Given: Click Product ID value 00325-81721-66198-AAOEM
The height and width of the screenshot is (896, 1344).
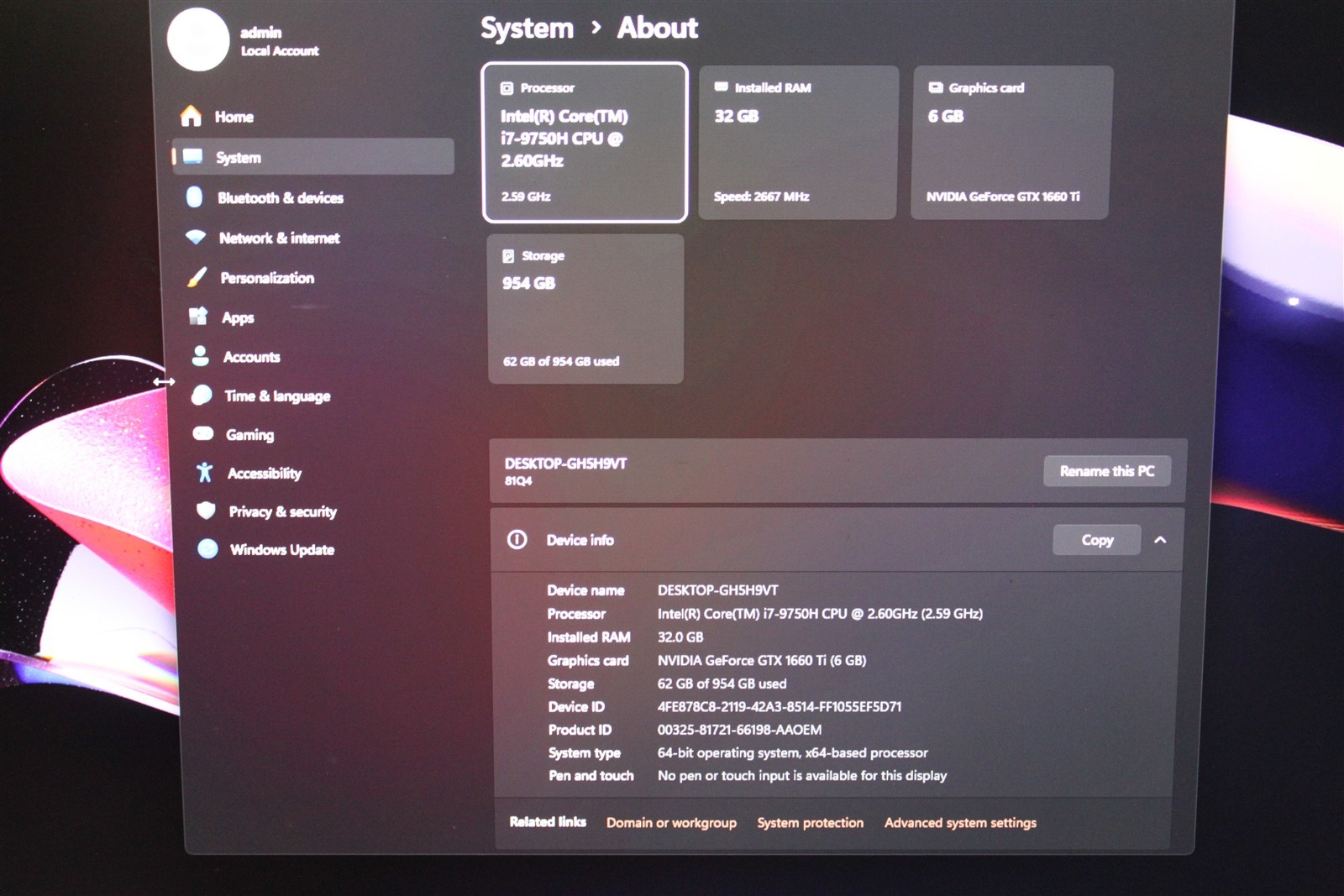Looking at the screenshot, I should pos(739,730).
